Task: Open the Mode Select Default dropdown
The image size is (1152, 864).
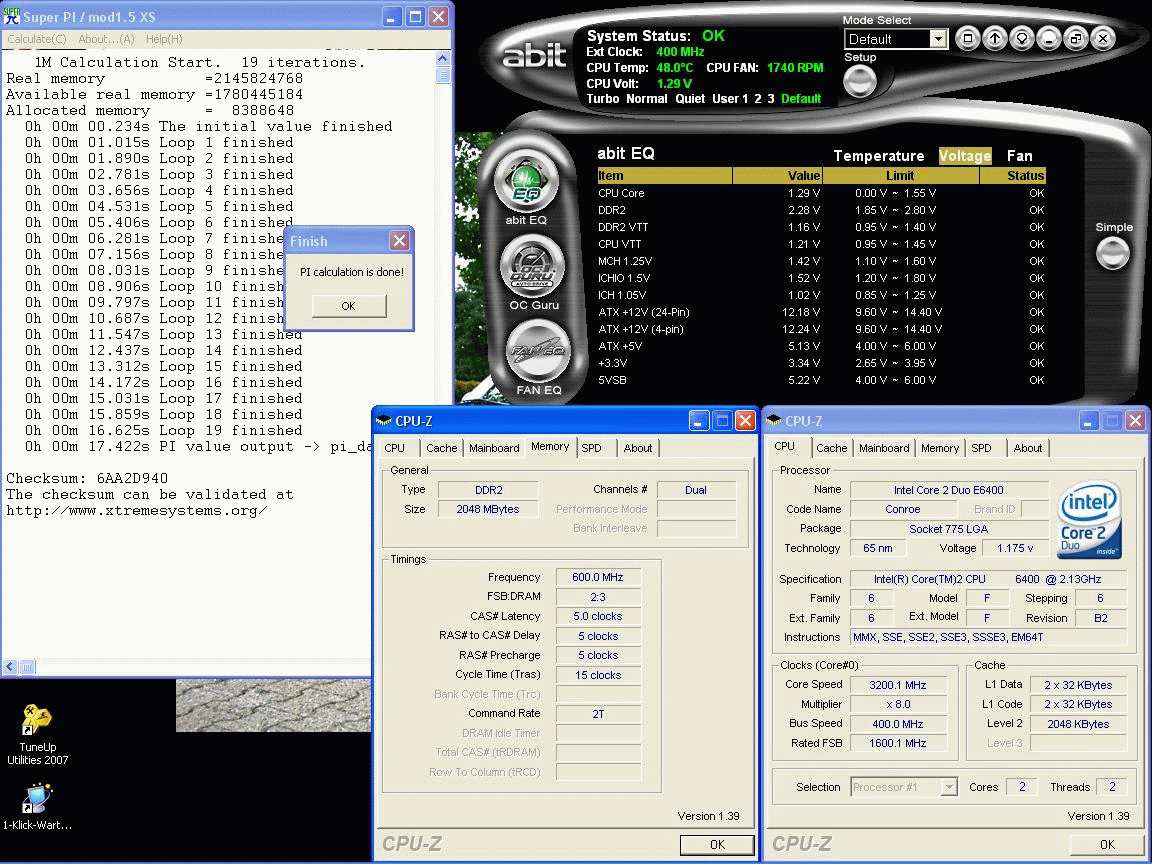Action: pos(938,39)
